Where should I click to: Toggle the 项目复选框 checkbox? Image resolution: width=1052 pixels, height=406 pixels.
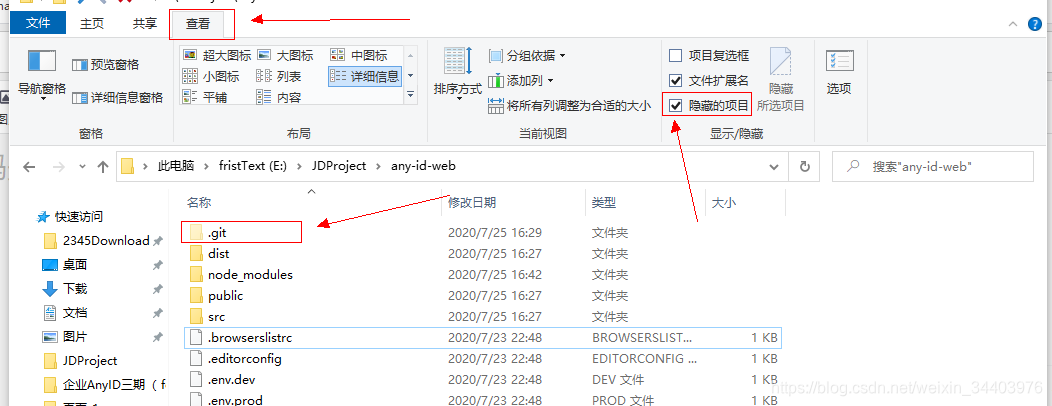[676, 56]
